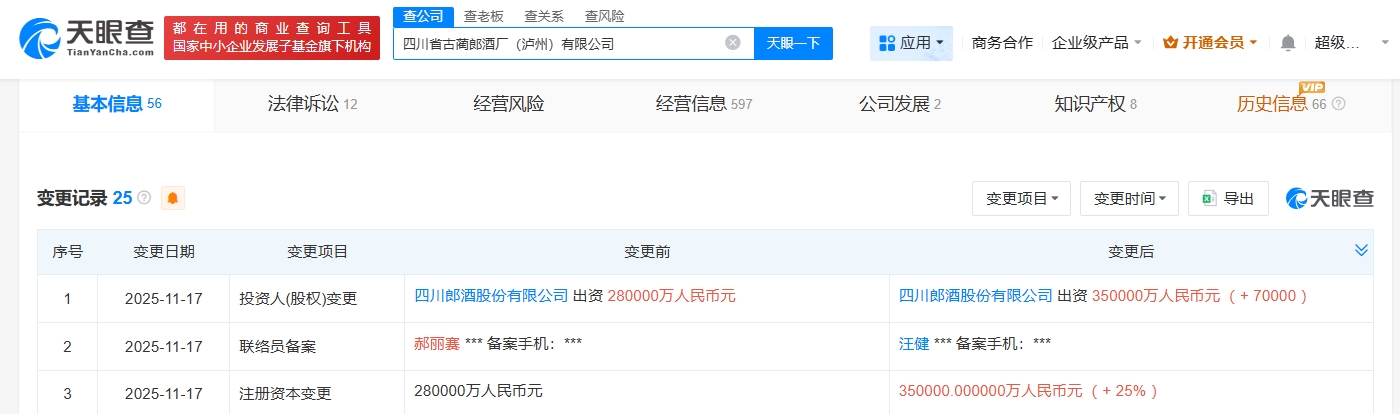Click the 序号 column header
Viewport: 1400px width, 414px height.
click(x=67, y=252)
